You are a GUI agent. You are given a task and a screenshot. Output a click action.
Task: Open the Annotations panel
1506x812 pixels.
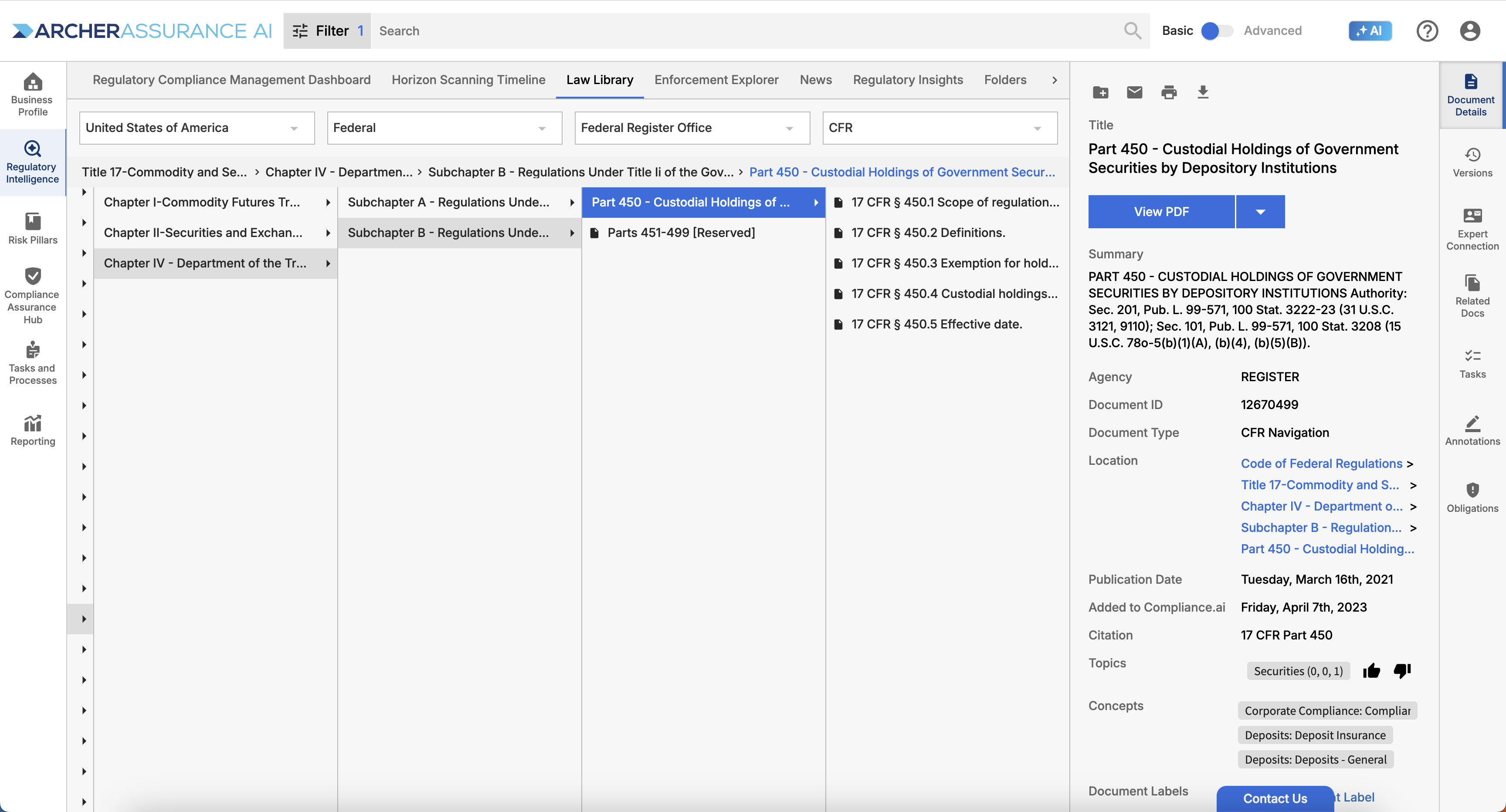1472,431
